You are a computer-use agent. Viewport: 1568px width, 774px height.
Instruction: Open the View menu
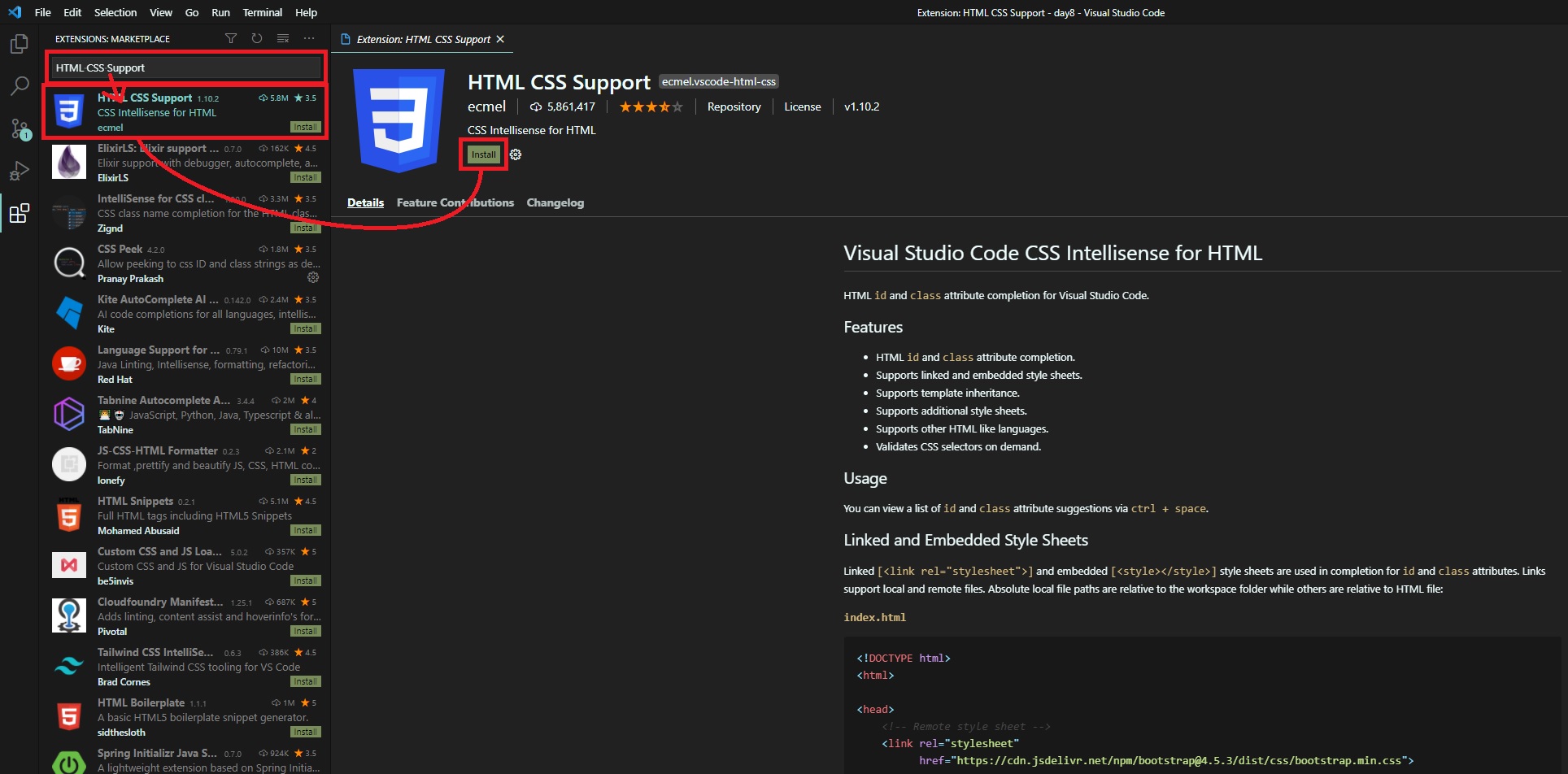pyautogui.click(x=161, y=12)
